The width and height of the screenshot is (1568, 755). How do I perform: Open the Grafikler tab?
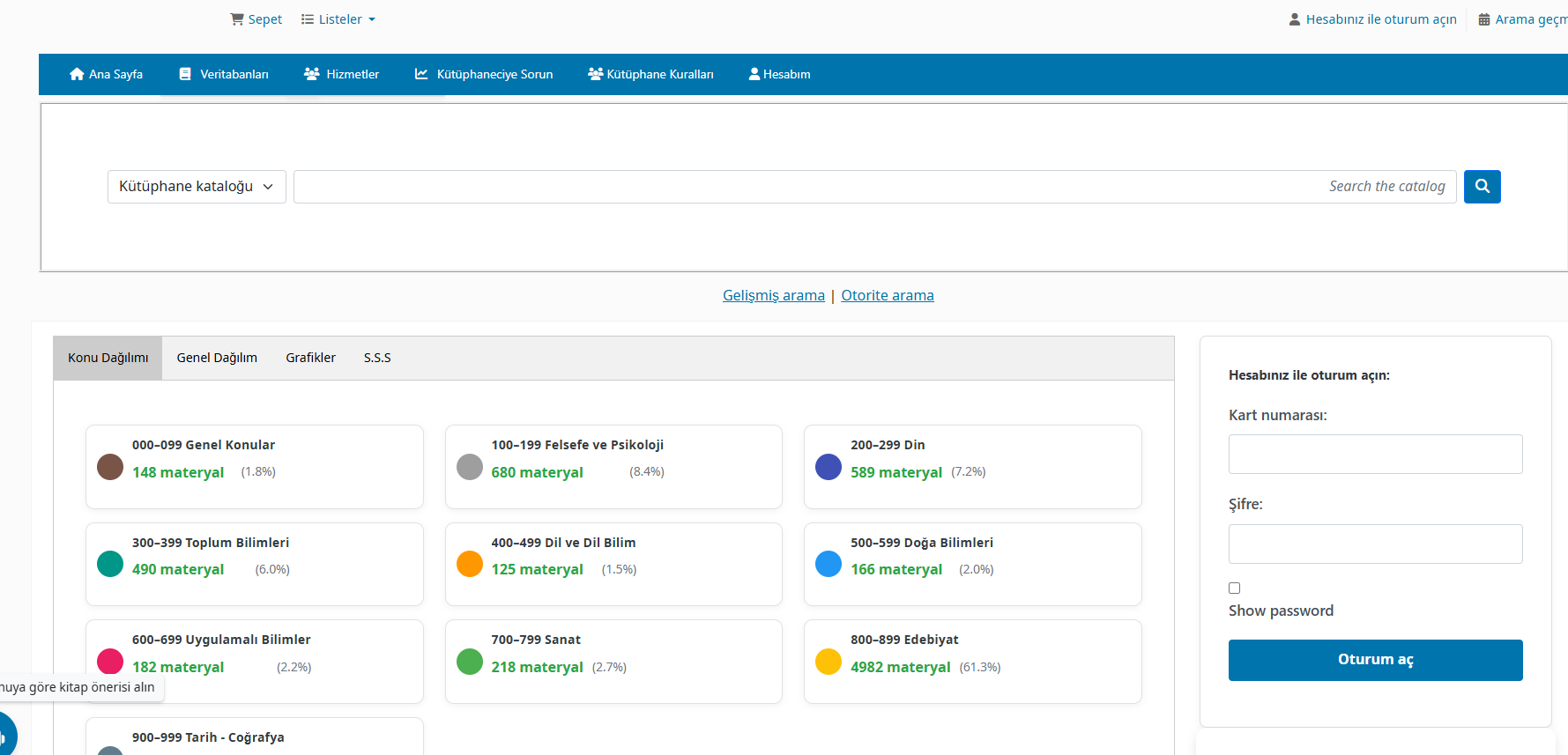310,358
